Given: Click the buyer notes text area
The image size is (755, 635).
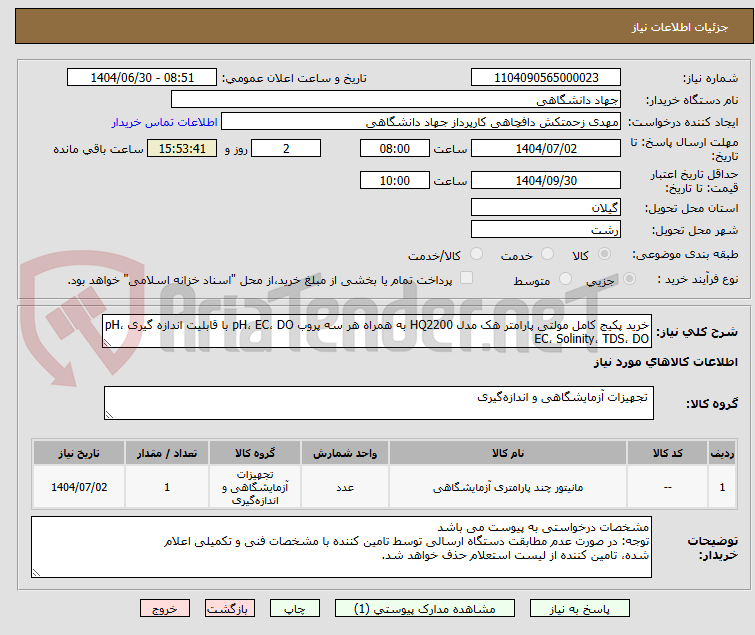Looking at the screenshot, I should coord(341,547).
